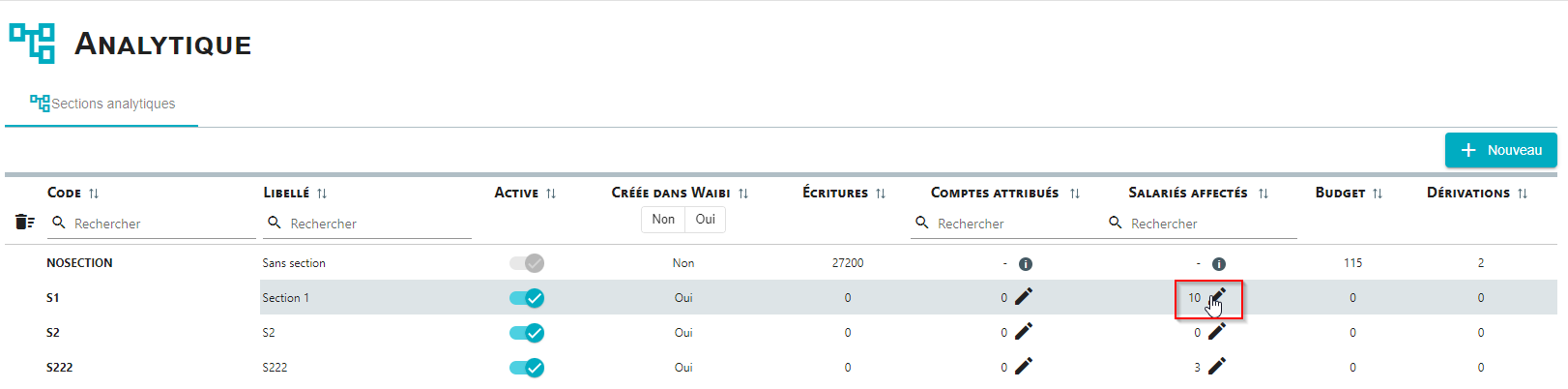Image resolution: width=1568 pixels, height=389 pixels.
Task: Toggle the disabled NOSECTION active switch
Action: pyautogui.click(x=527, y=263)
